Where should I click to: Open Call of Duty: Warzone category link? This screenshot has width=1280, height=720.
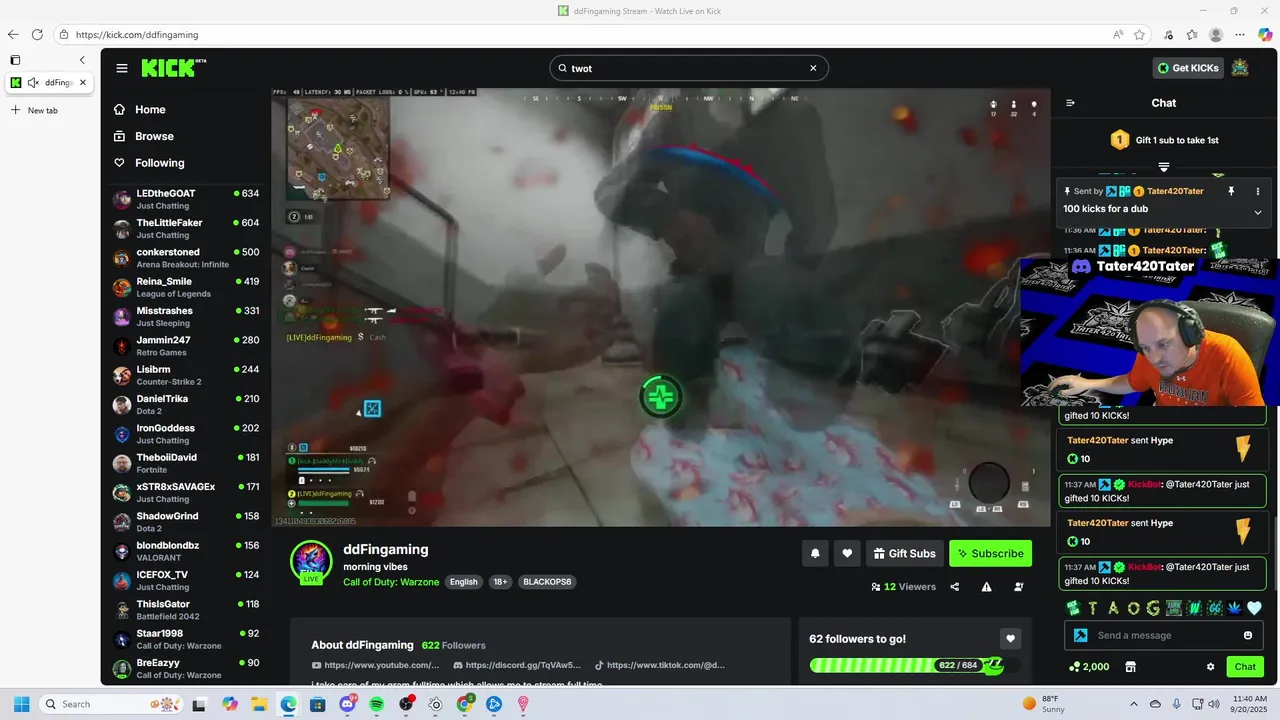390,582
